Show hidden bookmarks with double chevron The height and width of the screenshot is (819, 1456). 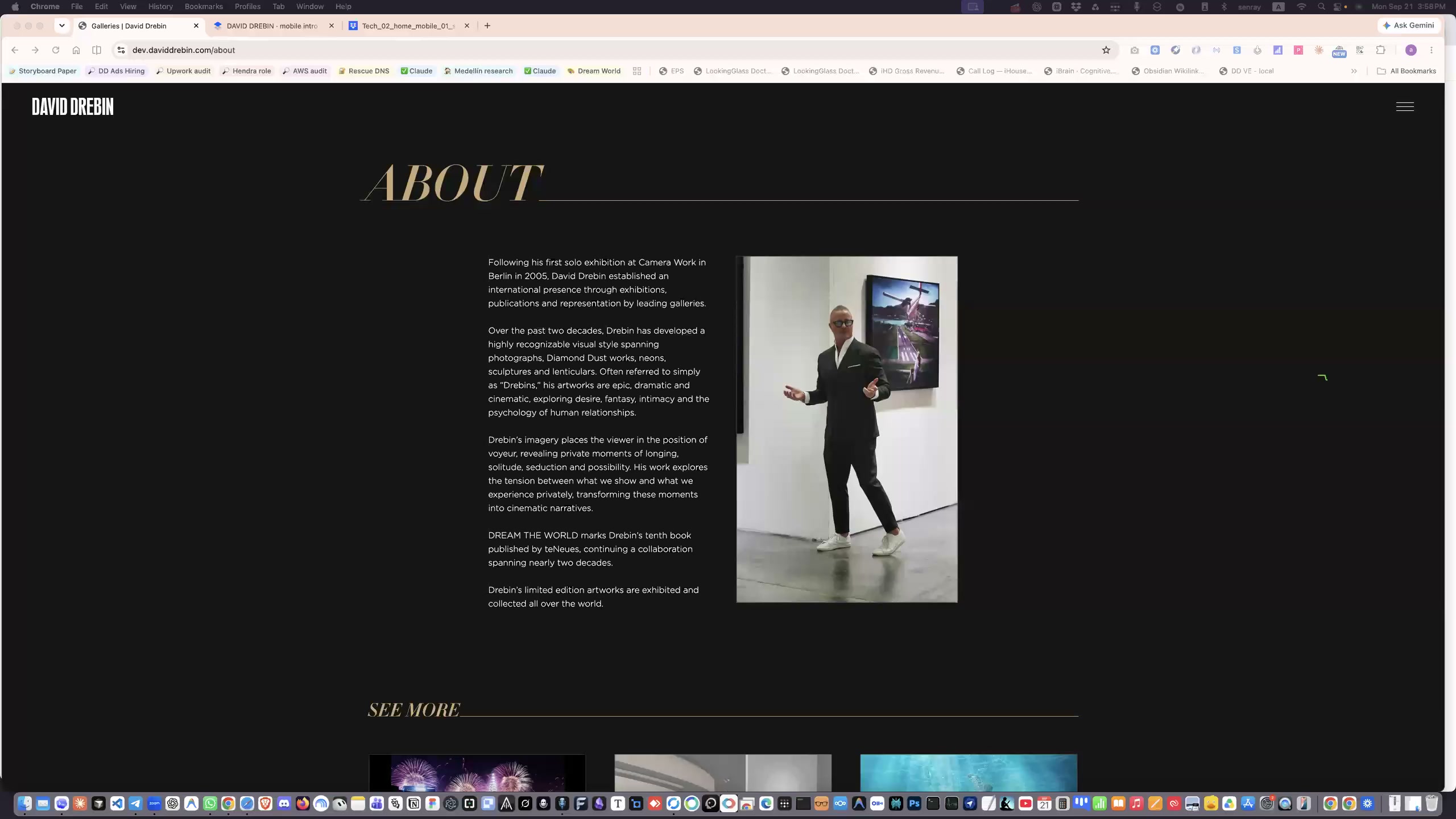coord(1354,71)
